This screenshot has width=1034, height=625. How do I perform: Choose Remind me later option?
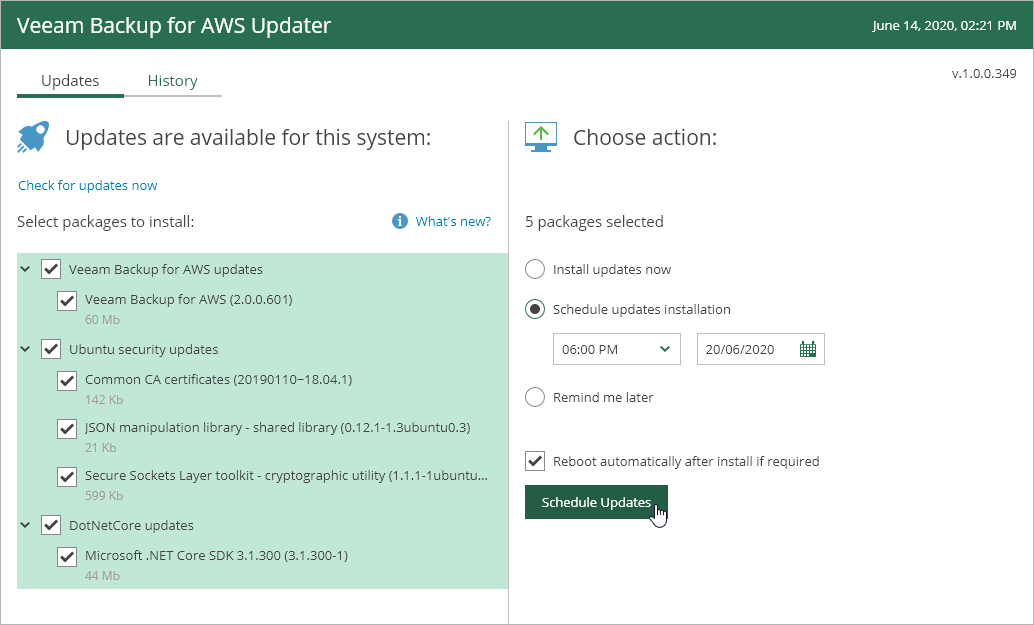(535, 397)
